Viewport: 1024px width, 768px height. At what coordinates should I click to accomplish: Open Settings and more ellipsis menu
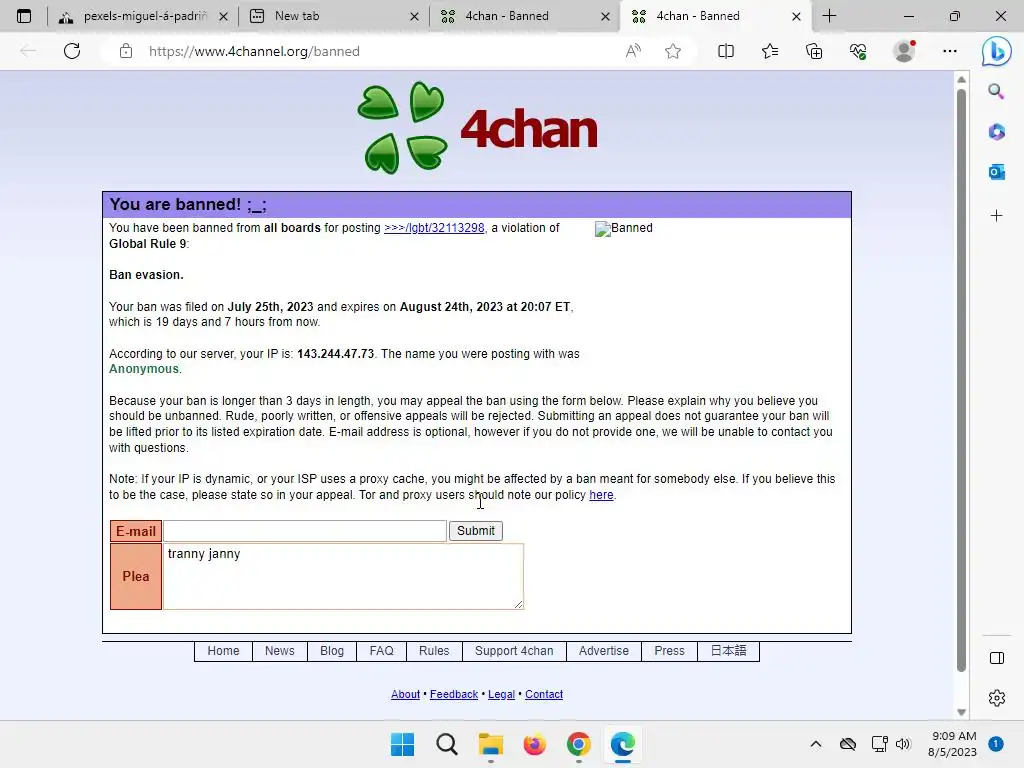pyautogui.click(x=950, y=51)
